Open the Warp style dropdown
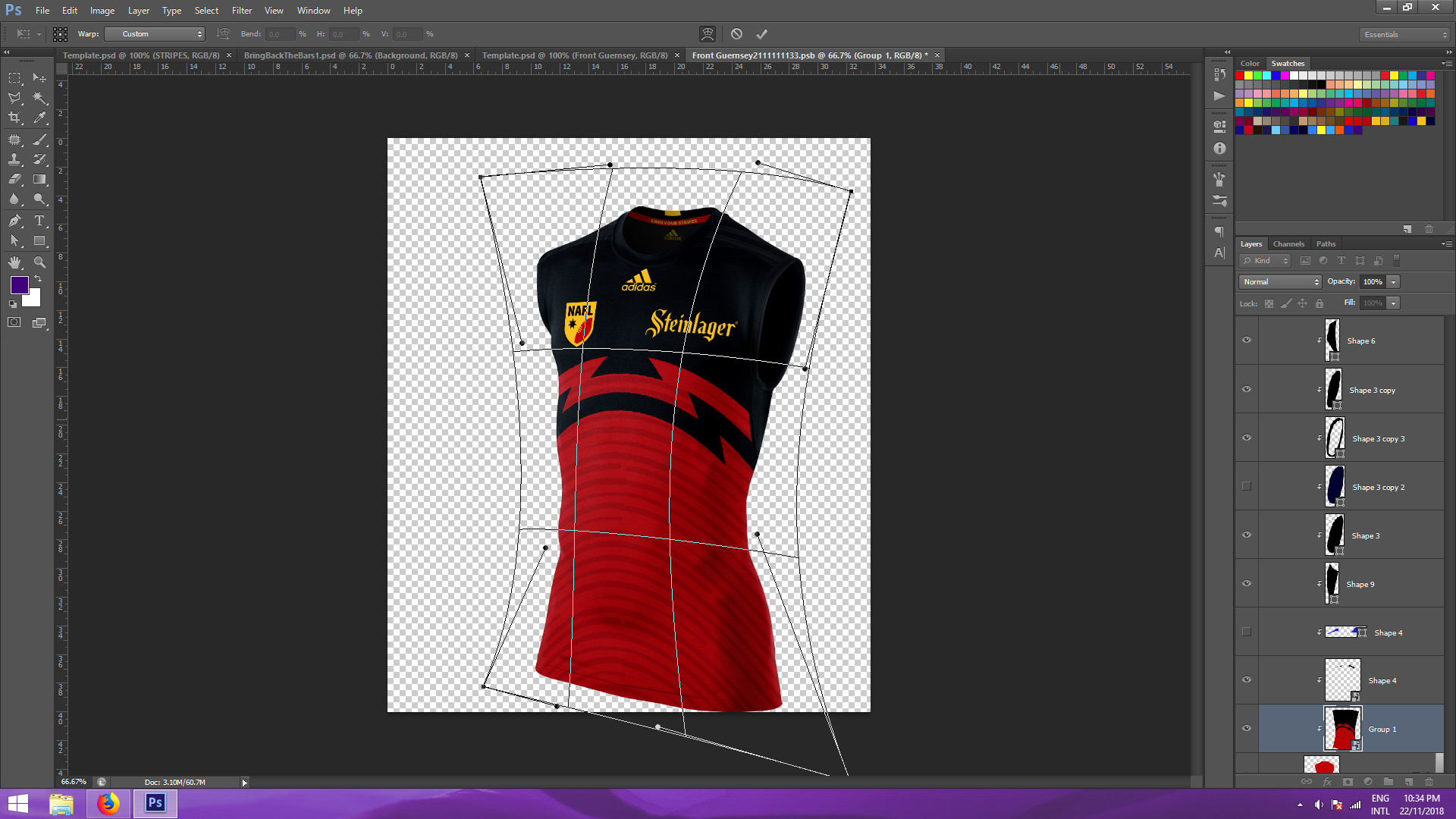 click(155, 34)
